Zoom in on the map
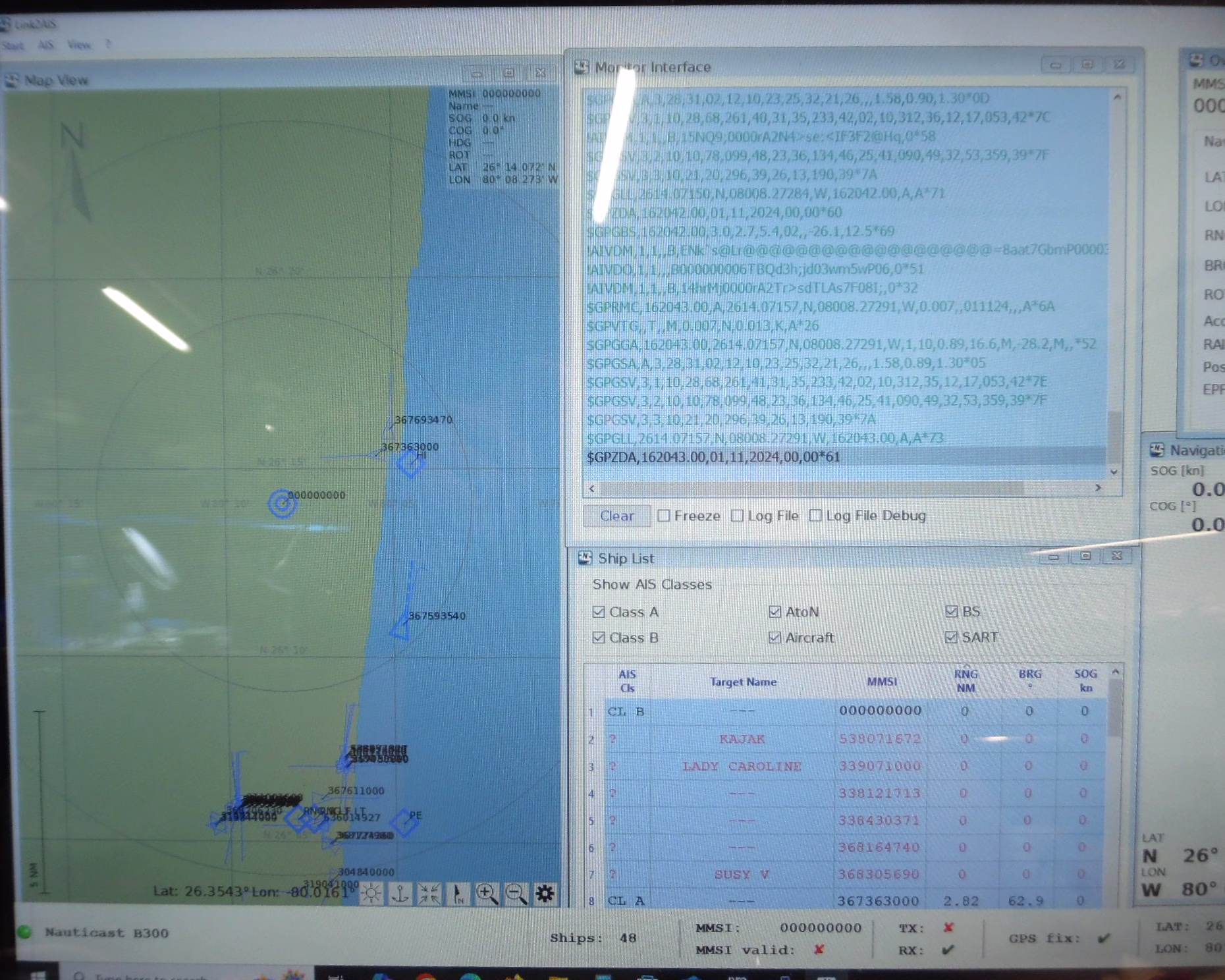Image resolution: width=1225 pixels, height=980 pixels. coord(487,894)
